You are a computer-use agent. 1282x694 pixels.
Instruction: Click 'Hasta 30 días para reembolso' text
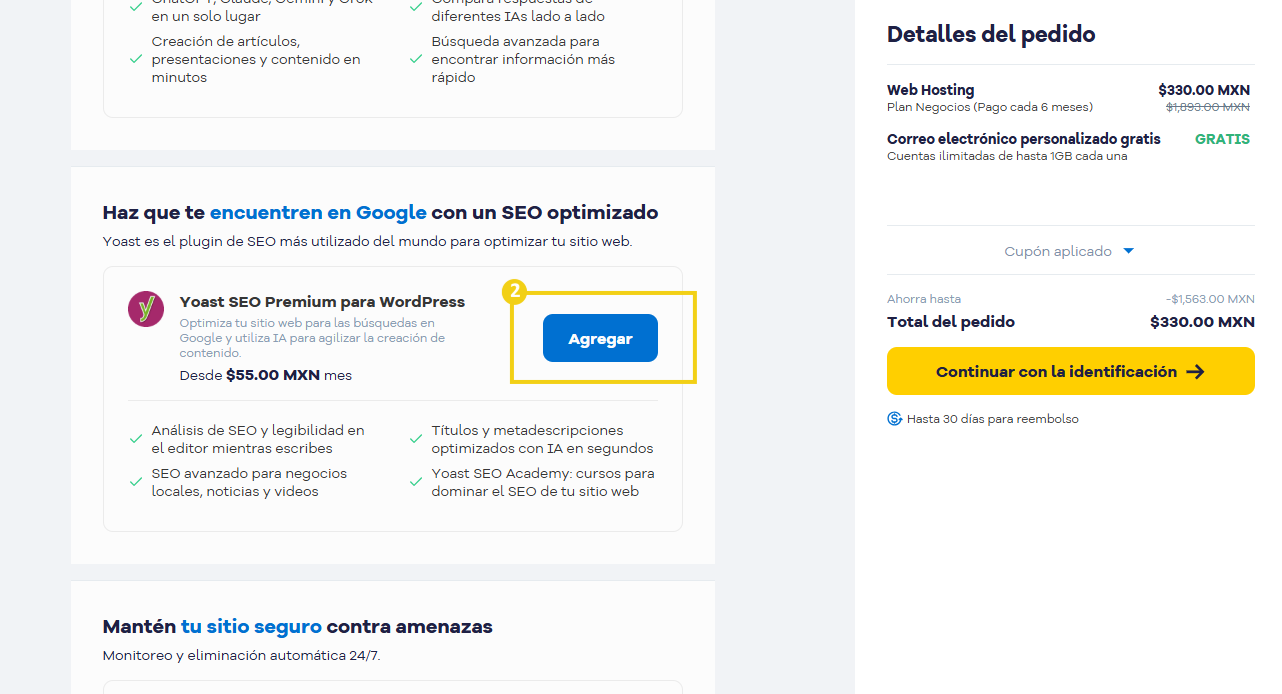tap(993, 419)
